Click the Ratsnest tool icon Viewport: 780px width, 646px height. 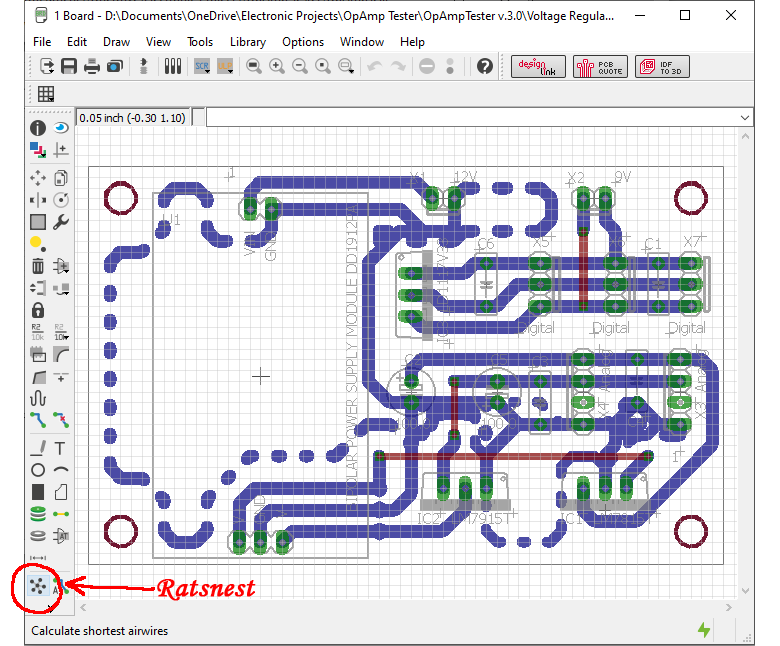tap(38, 587)
